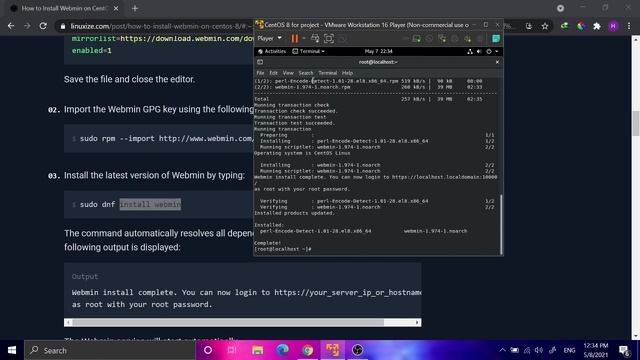Open the Chrome extensions puzzle menu
The image size is (640, 360).
tap(597, 26)
